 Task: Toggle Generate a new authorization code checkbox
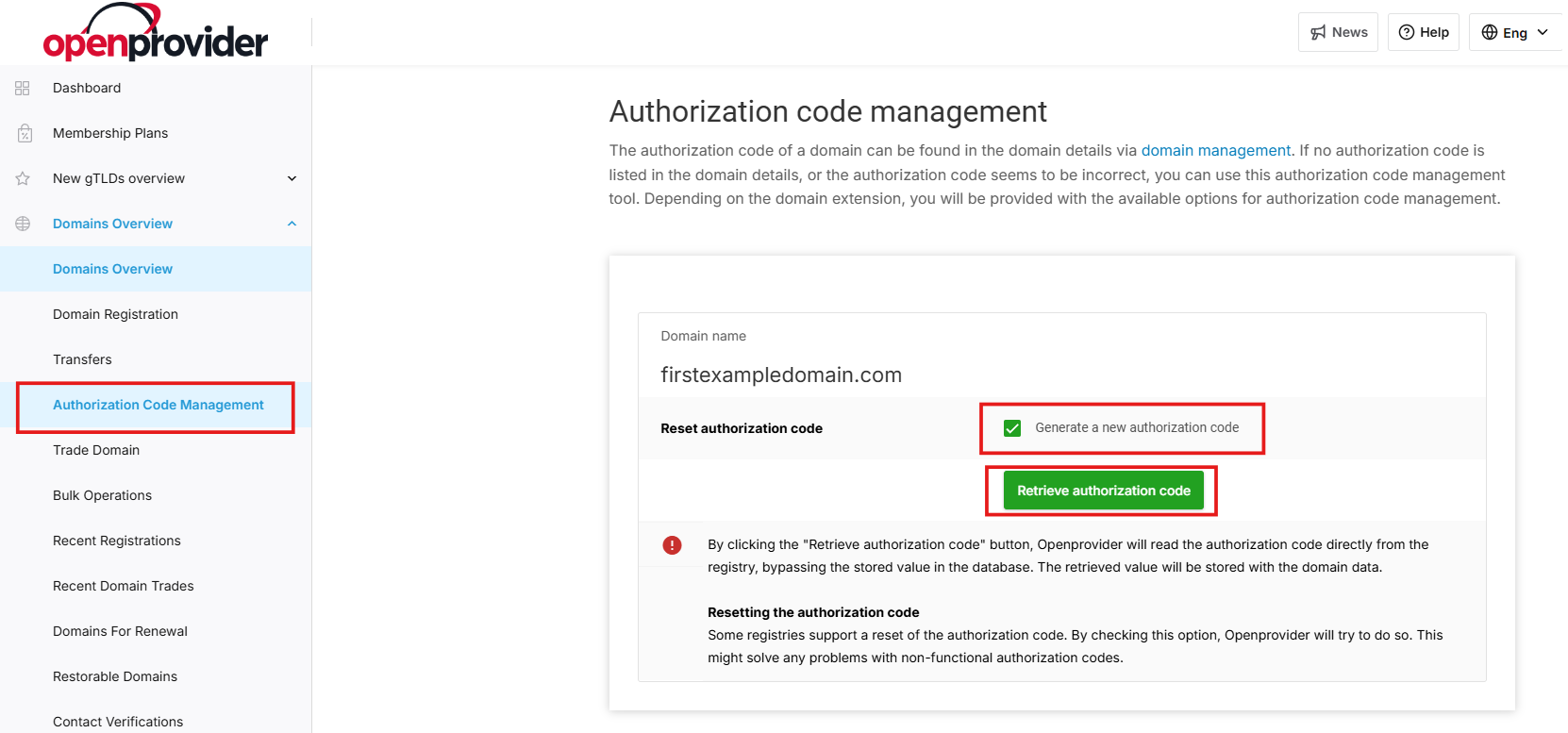pos(1012,428)
